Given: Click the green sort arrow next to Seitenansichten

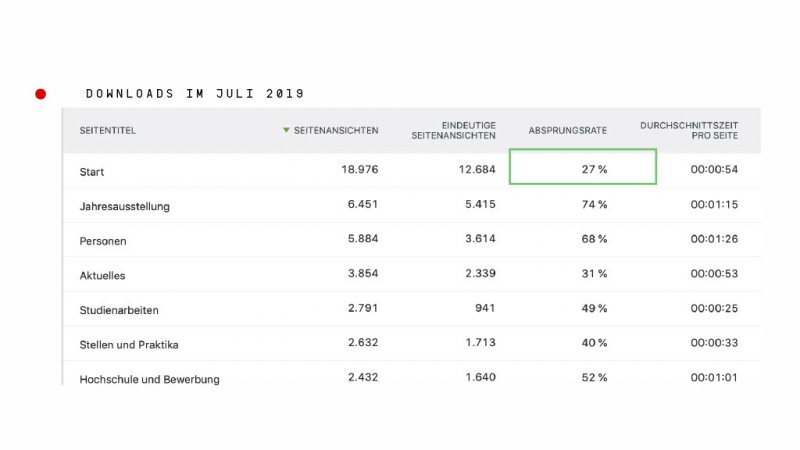Looking at the screenshot, I should click(287, 130).
